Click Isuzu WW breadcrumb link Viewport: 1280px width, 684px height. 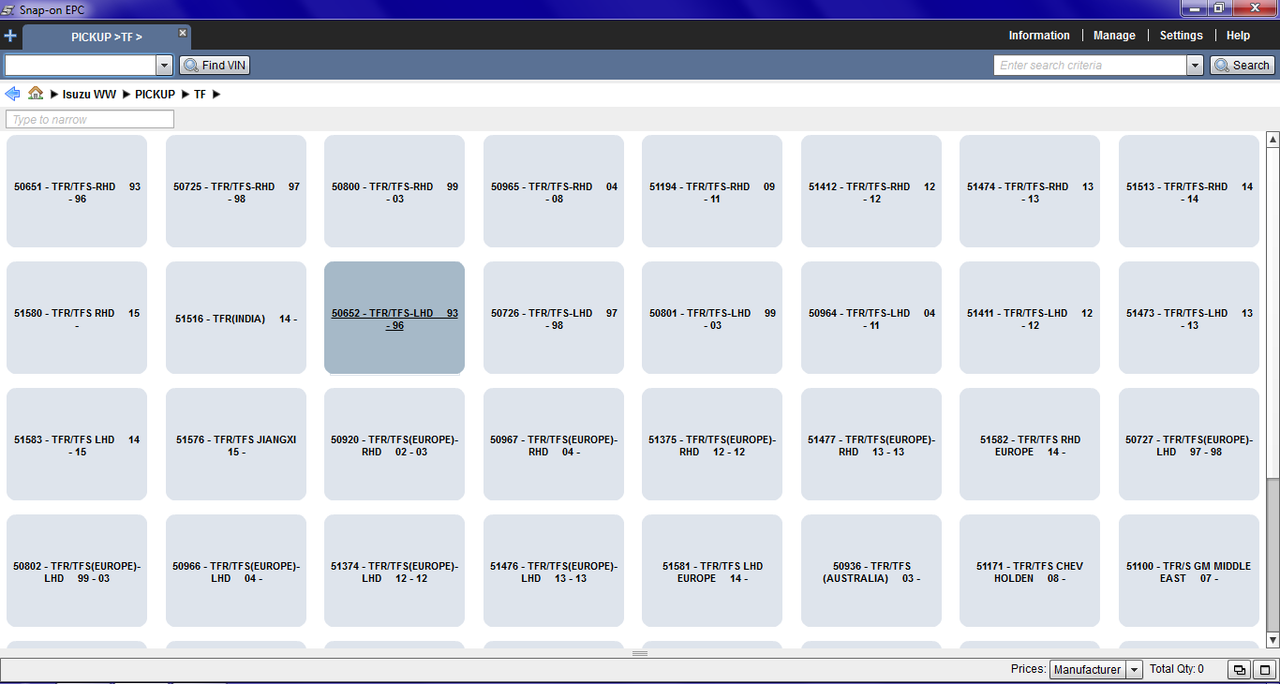pyautogui.click(x=89, y=94)
